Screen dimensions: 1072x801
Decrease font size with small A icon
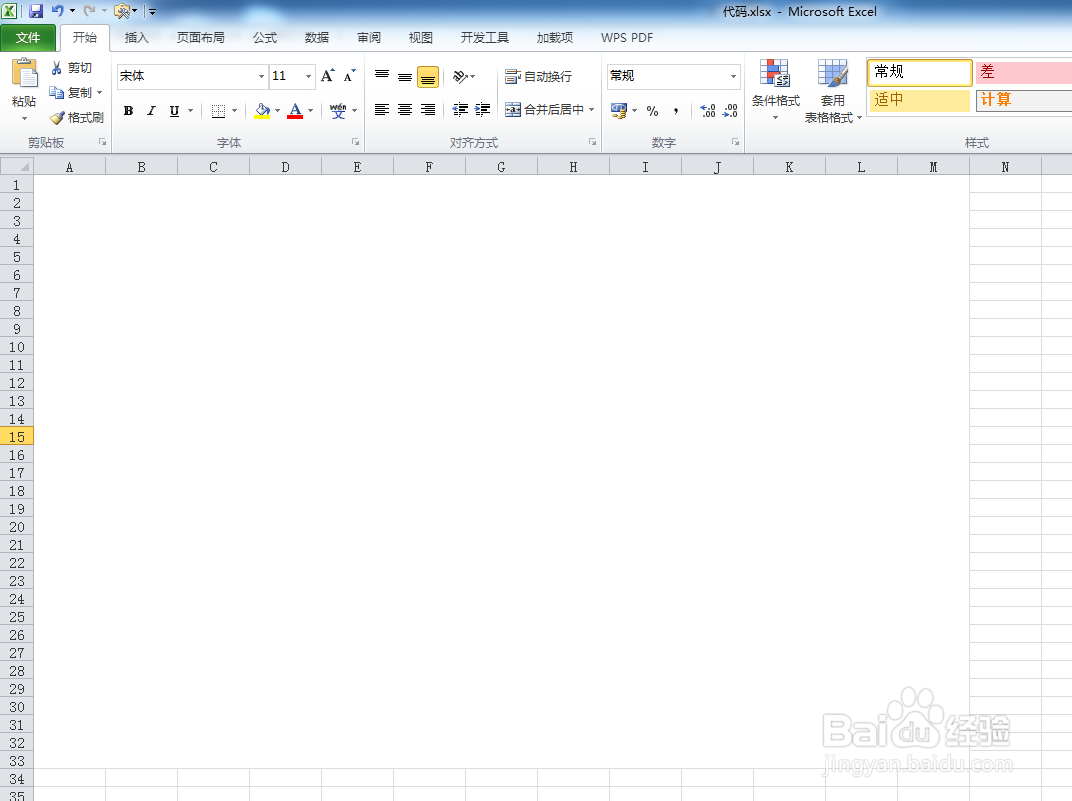click(x=349, y=76)
